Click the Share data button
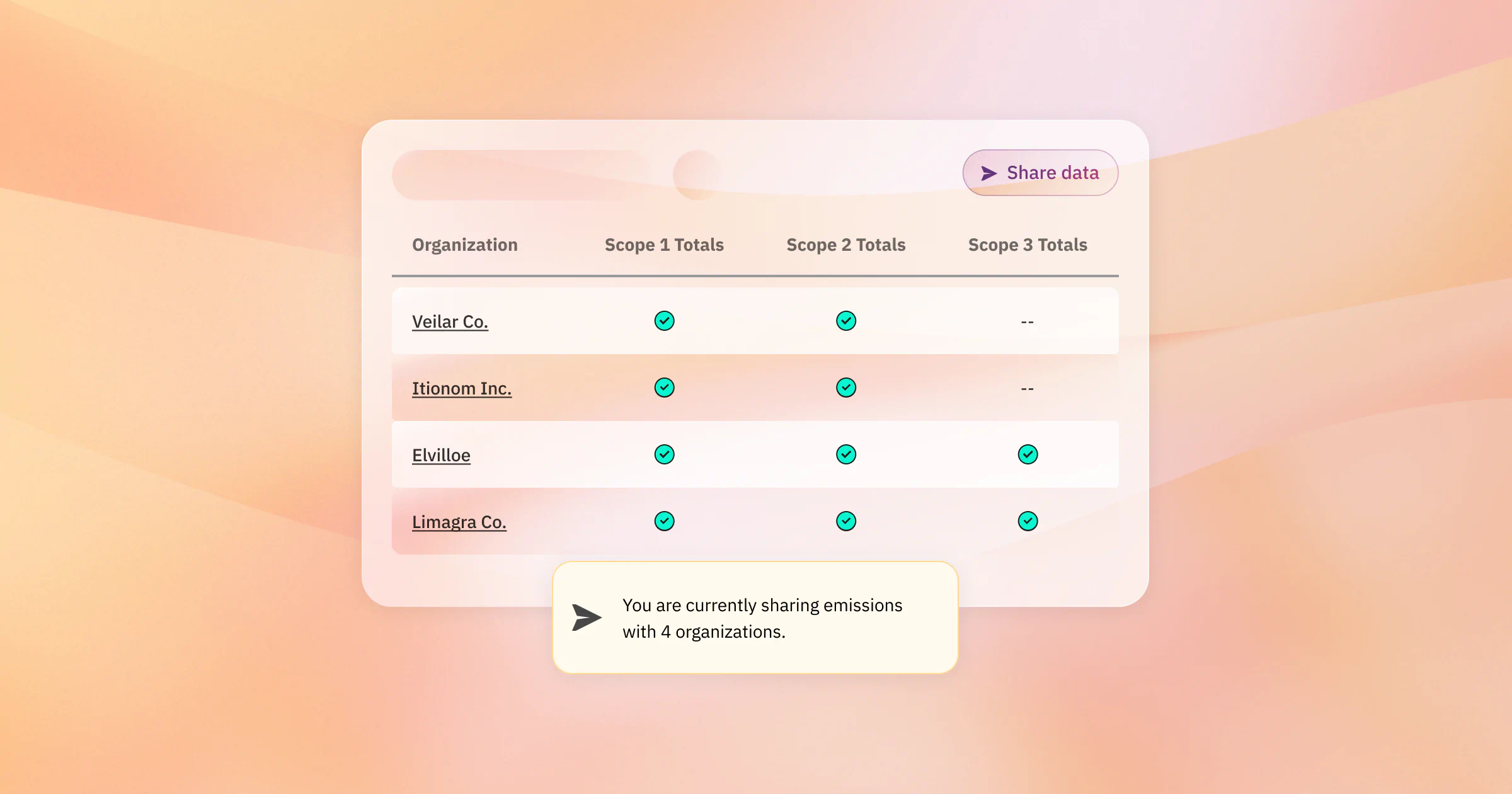Screen dimensions: 1512x794 pos(1040,173)
